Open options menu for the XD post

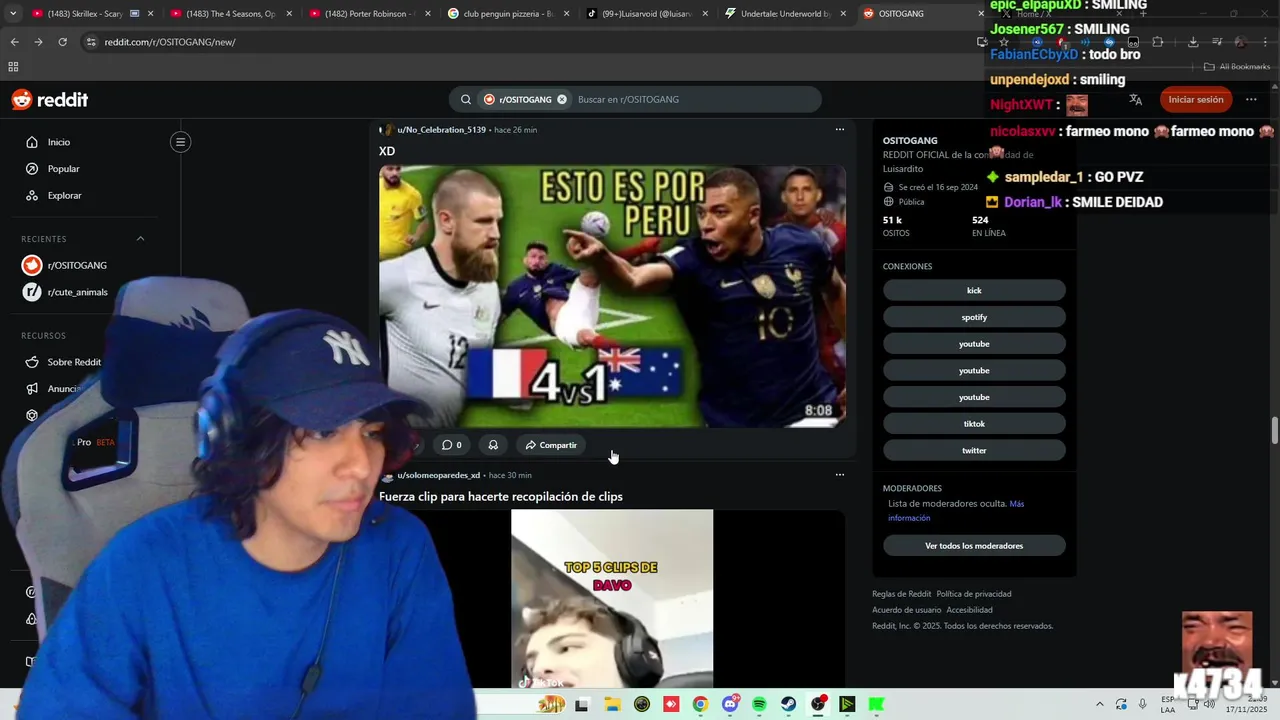840,129
